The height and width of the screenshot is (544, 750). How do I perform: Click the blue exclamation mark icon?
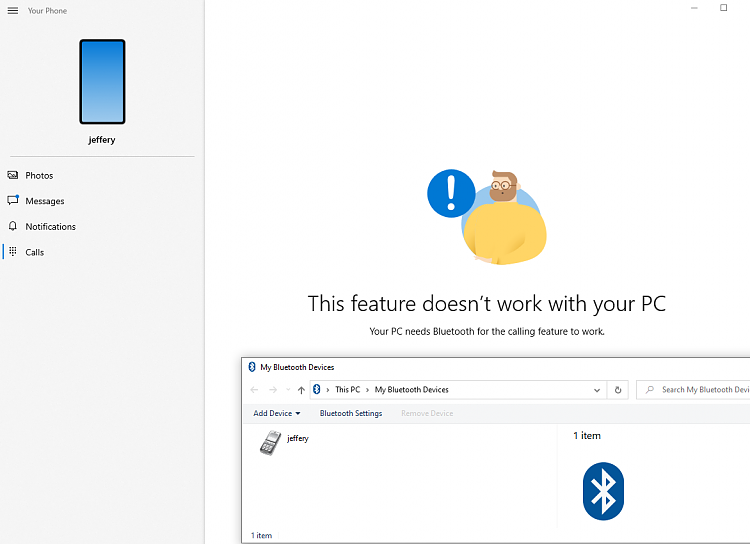point(451,193)
